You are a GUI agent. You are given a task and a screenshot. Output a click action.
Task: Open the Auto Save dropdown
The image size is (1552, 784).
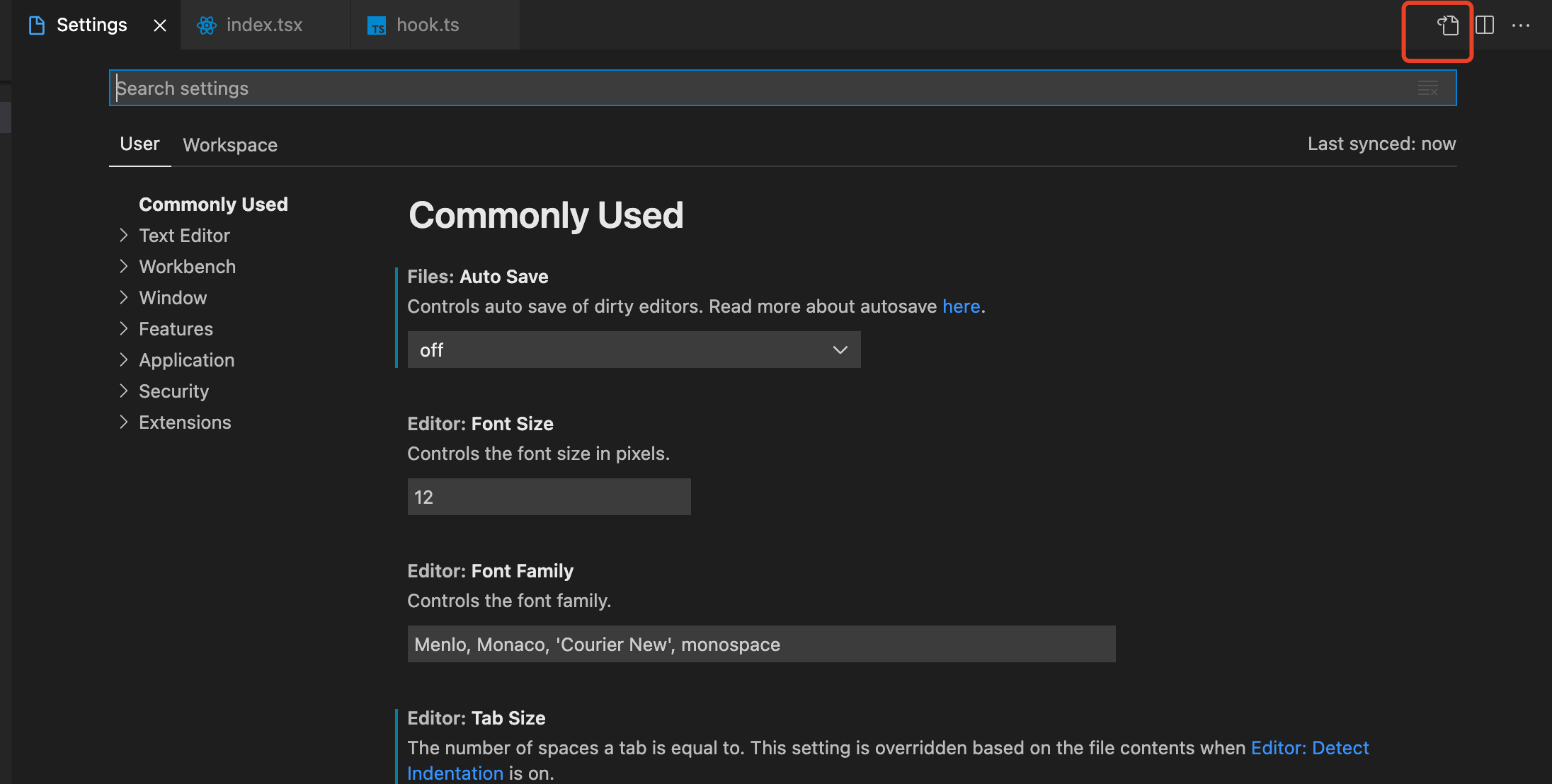634,350
